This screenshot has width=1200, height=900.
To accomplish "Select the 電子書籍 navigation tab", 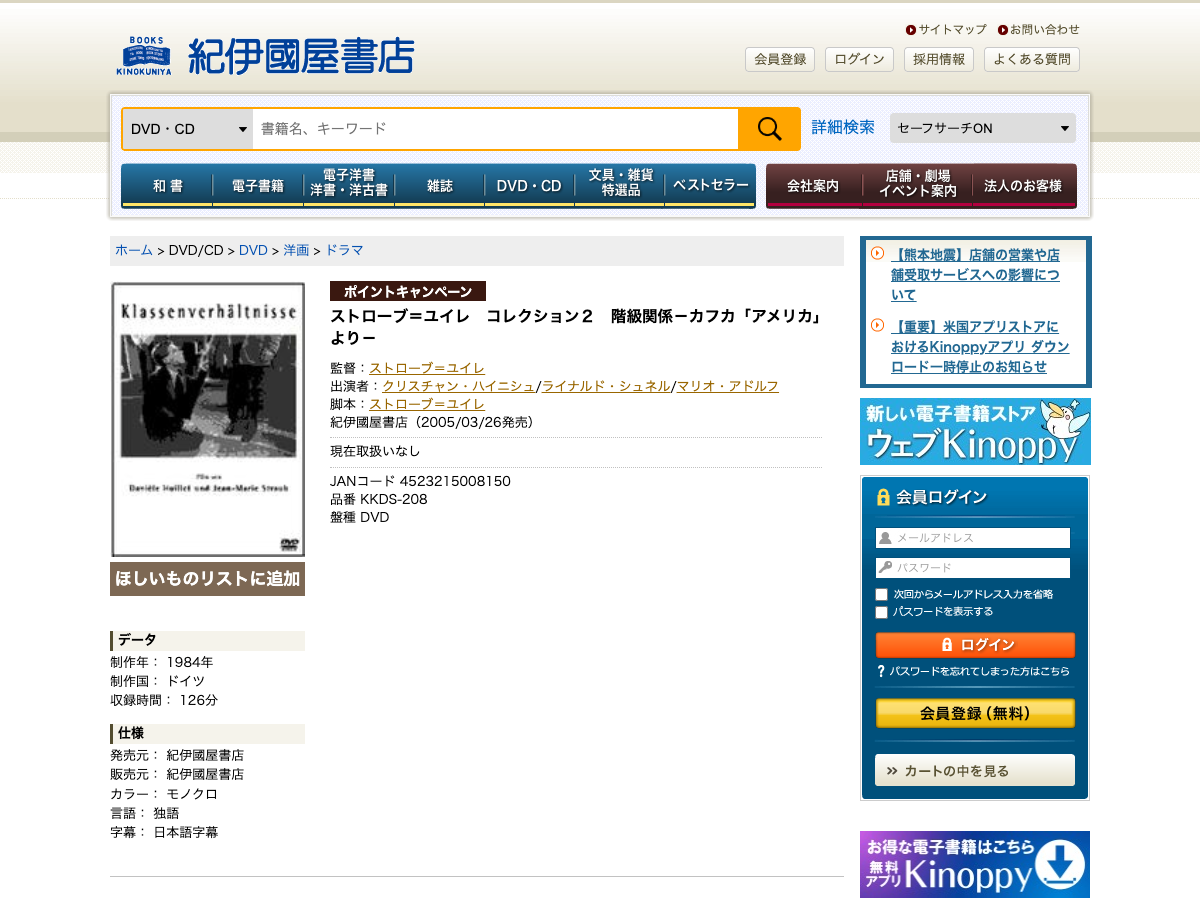I will [258, 186].
